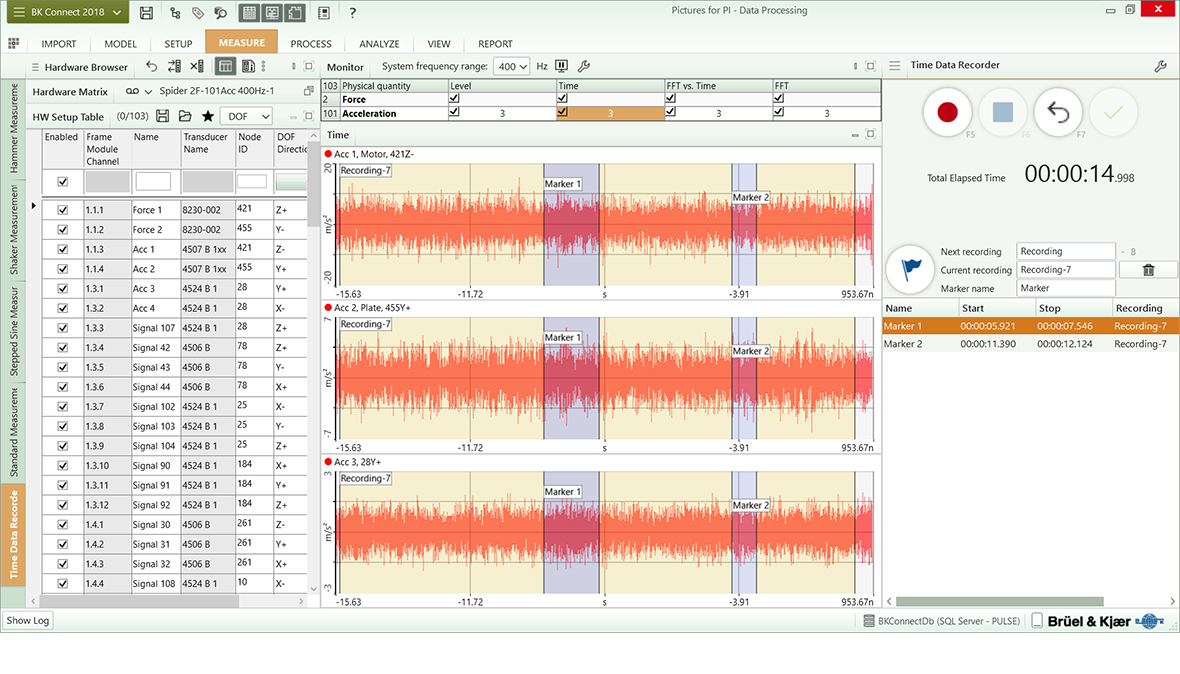This screenshot has width=1180, height=674.
Task: Delete current recording with trash icon
Action: (1148, 270)
